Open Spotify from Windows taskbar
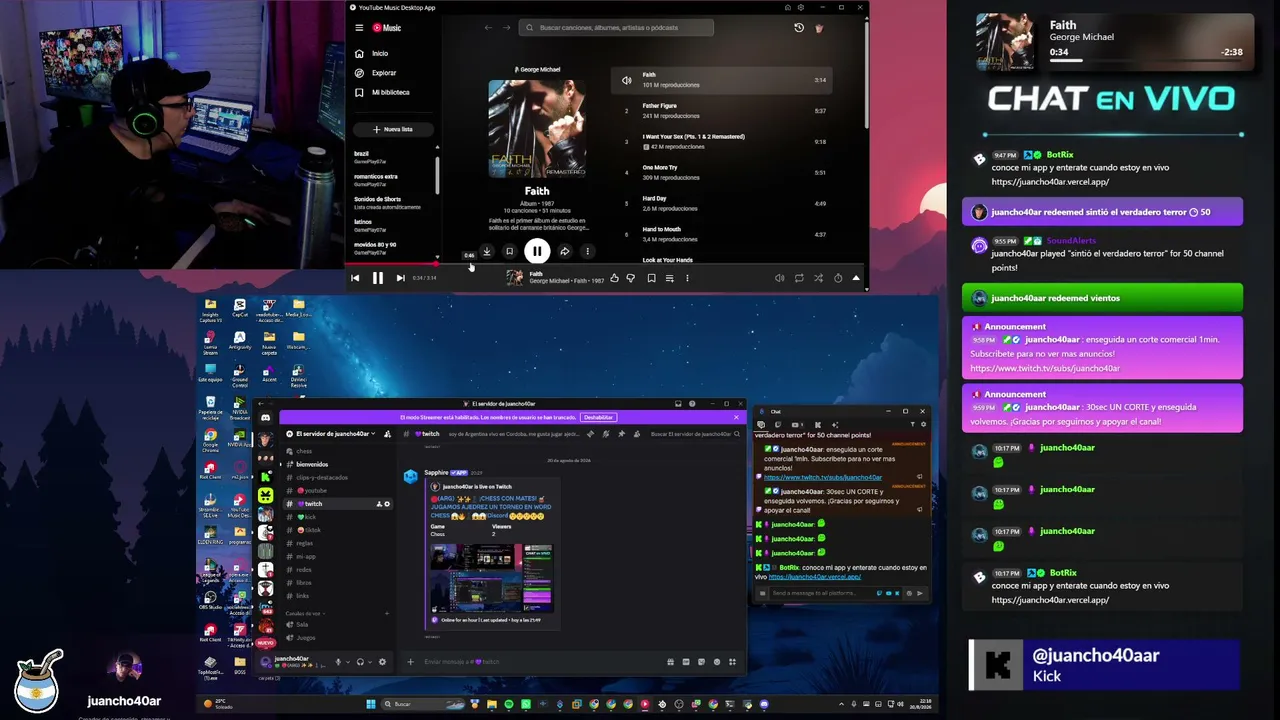The image size is (1280, 720). point(509,704)
